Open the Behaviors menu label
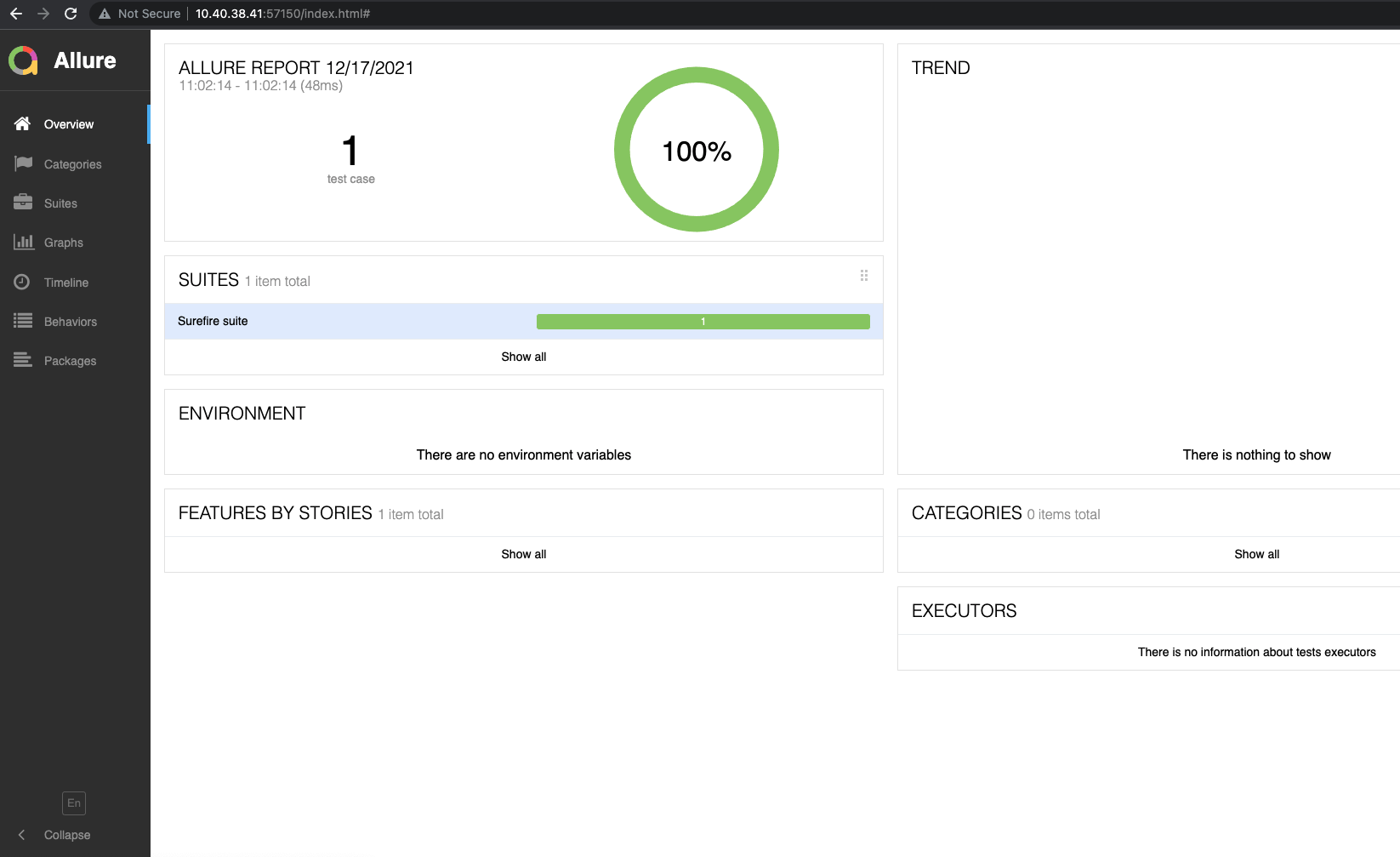 [71, 322]
